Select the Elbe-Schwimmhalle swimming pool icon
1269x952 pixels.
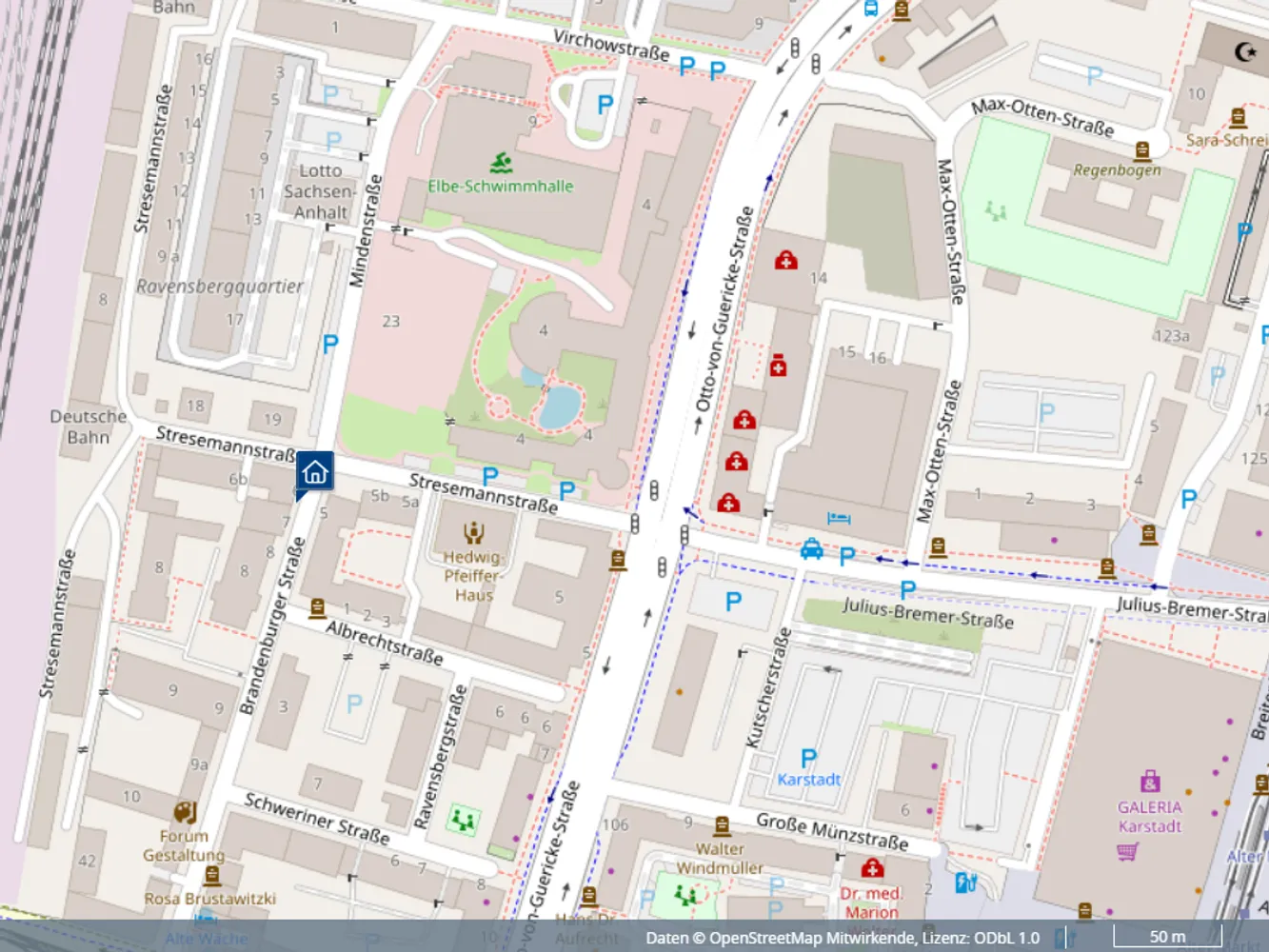point(501,162)
